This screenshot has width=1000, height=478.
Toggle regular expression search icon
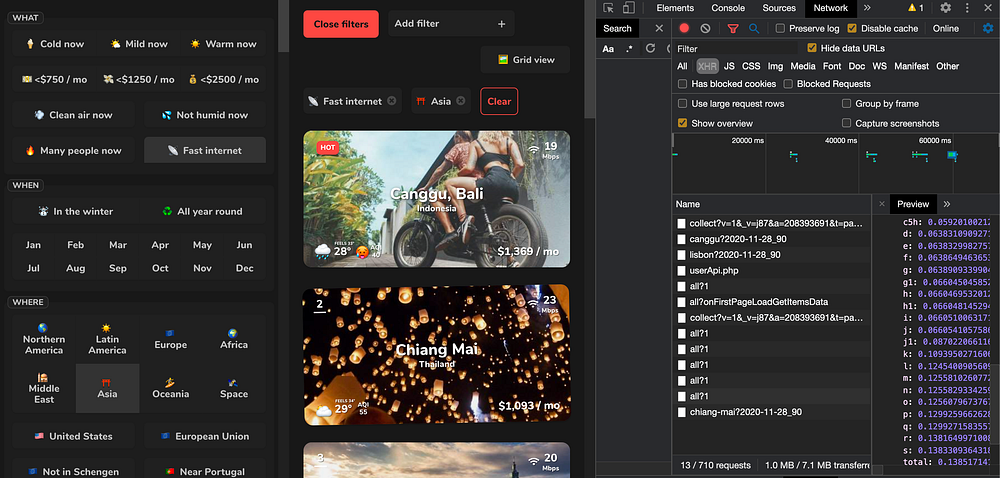[629, 48]
